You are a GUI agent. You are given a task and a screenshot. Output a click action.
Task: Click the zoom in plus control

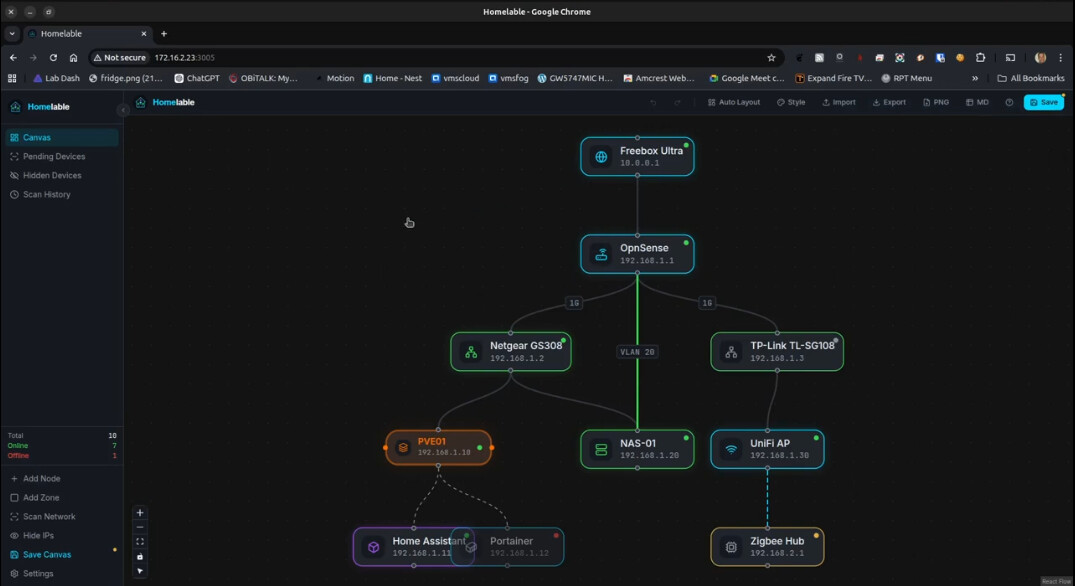coord(140,513)
